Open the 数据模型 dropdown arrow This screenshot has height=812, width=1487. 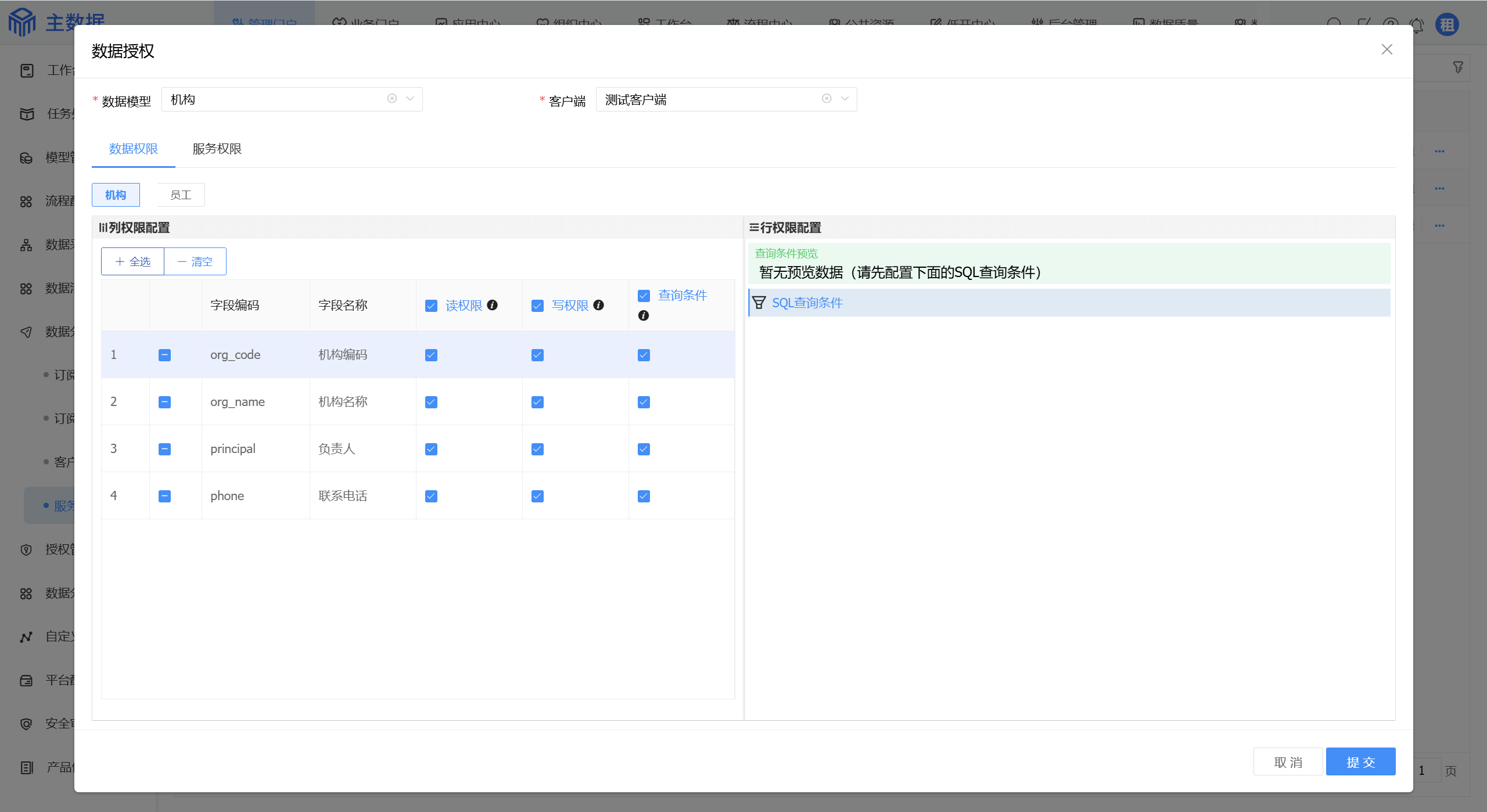410,99
